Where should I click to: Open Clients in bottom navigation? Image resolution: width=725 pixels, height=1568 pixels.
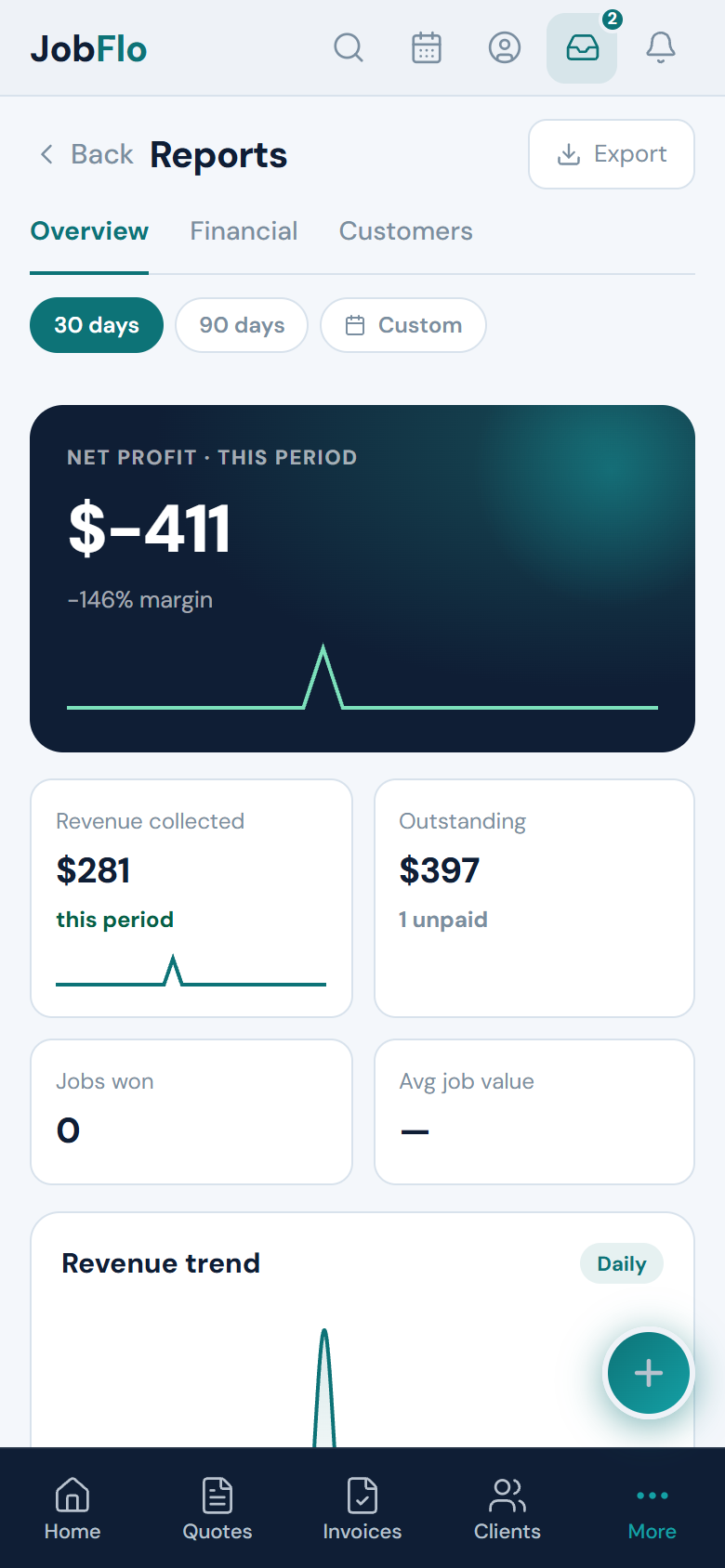[507, 1509]
